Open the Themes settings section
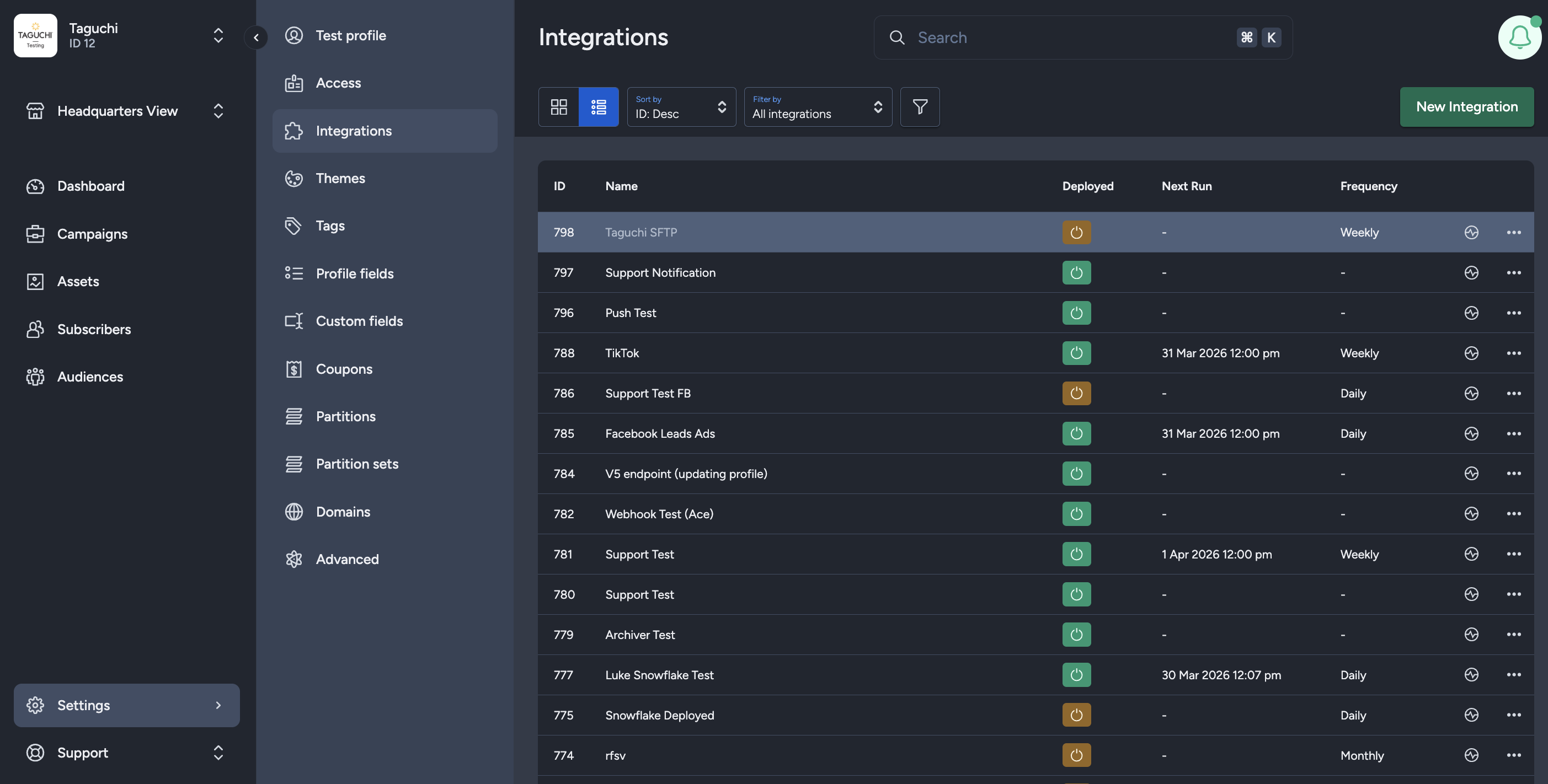The height and width of the screenshot is (784, 1548). (340, 178)
